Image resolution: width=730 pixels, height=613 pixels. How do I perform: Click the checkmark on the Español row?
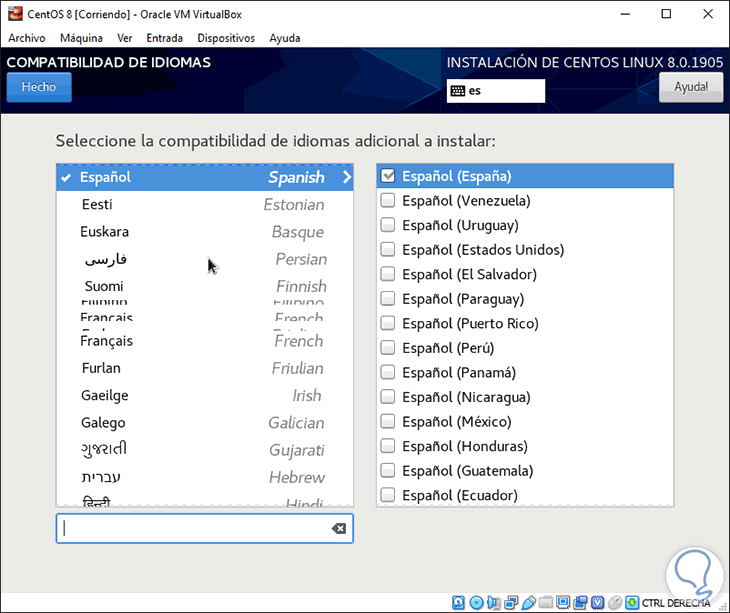[66, 177]
